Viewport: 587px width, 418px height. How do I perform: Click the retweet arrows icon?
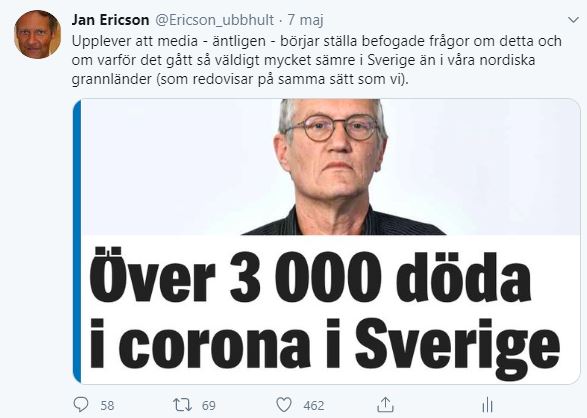[182, 405]
